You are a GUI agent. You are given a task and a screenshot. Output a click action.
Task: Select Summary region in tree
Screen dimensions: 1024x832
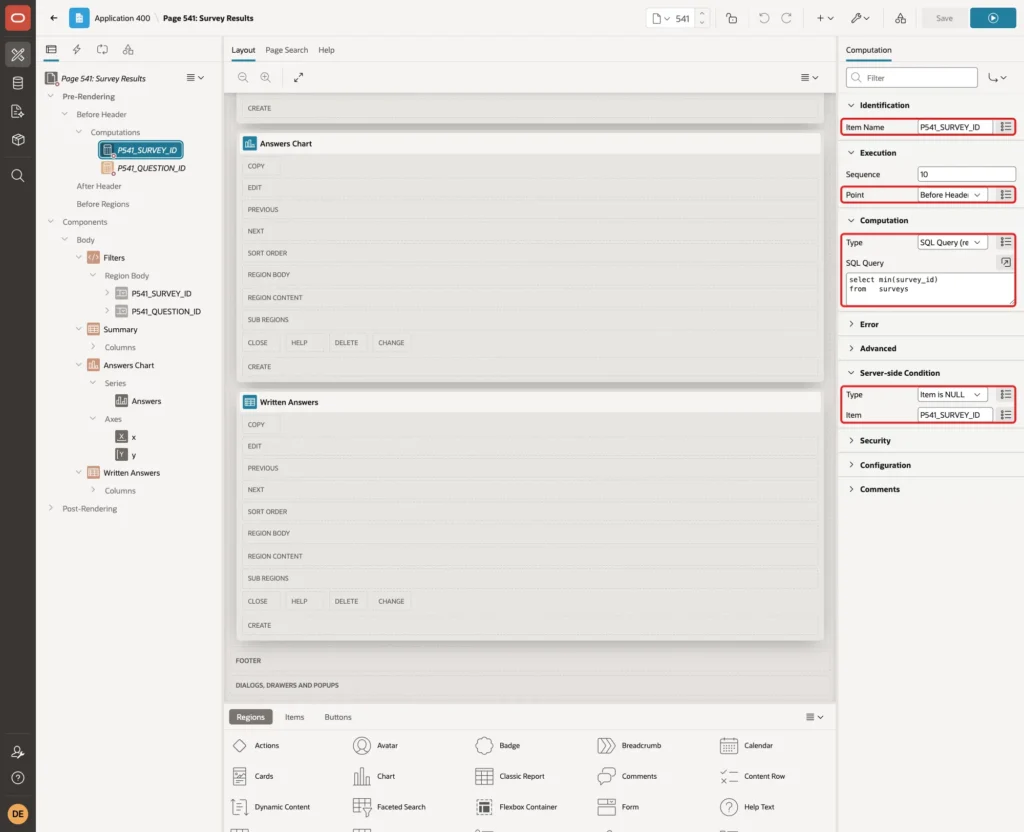(120, 329)
